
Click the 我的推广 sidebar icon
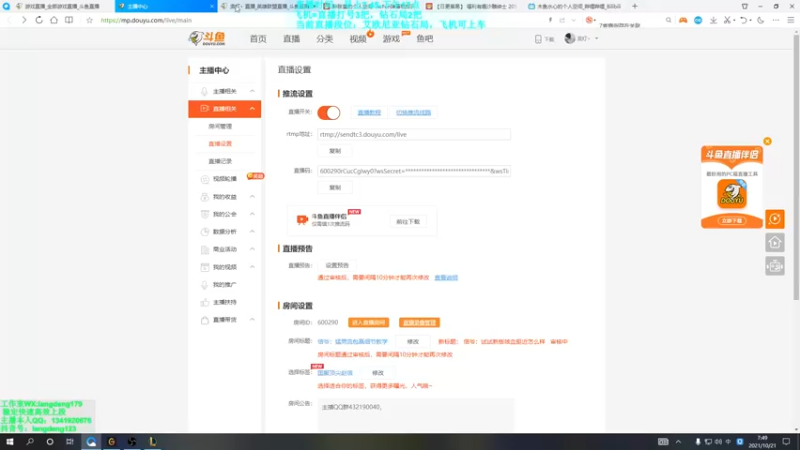click(205, 285)
